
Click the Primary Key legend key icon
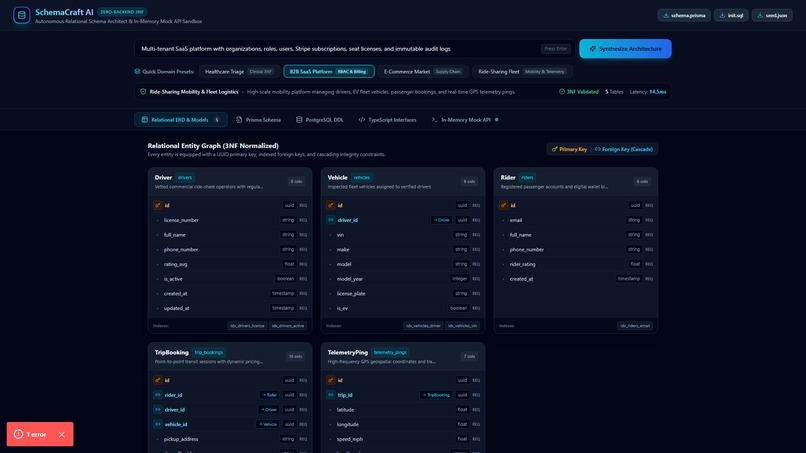coord(555,149)
